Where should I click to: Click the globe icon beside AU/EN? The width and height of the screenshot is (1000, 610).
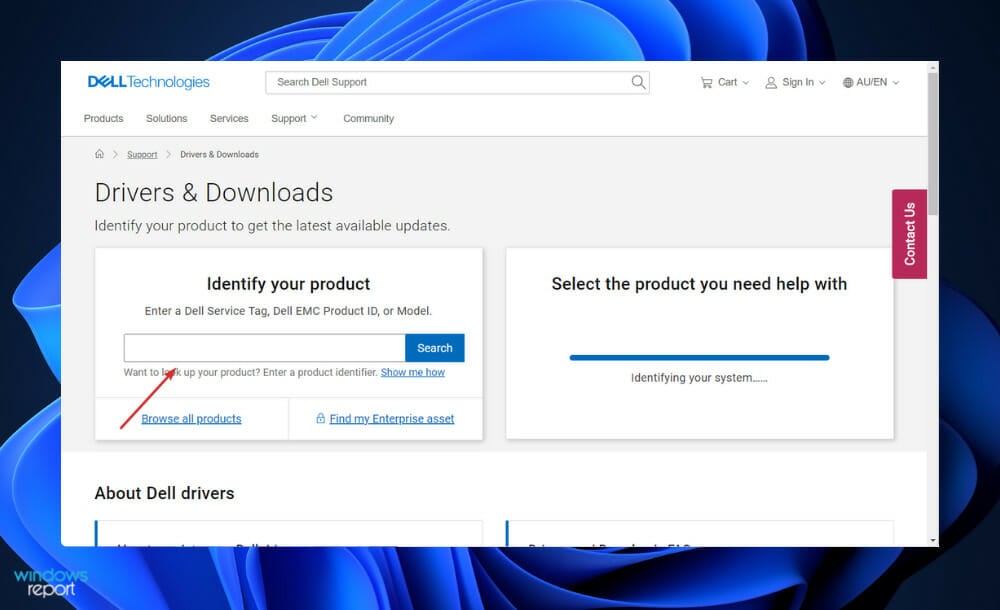click(848, 82)
